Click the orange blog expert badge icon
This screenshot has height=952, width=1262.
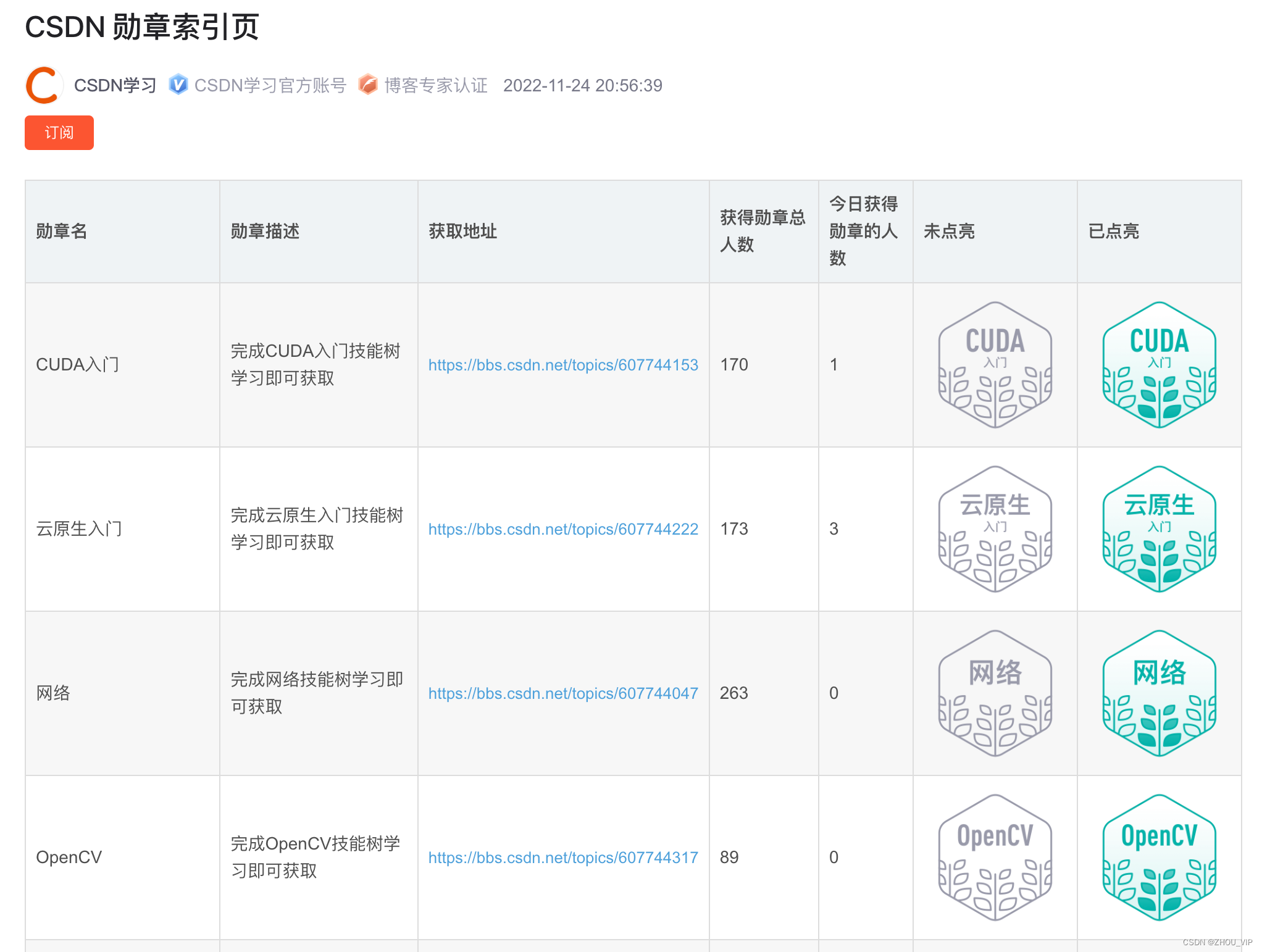point(368,85)
